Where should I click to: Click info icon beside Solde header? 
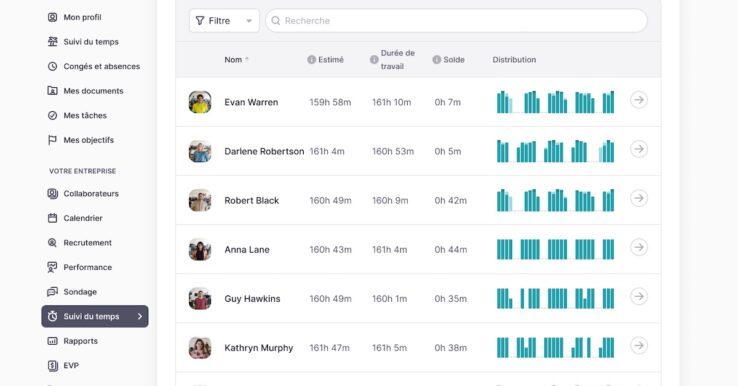pos(436,60)
